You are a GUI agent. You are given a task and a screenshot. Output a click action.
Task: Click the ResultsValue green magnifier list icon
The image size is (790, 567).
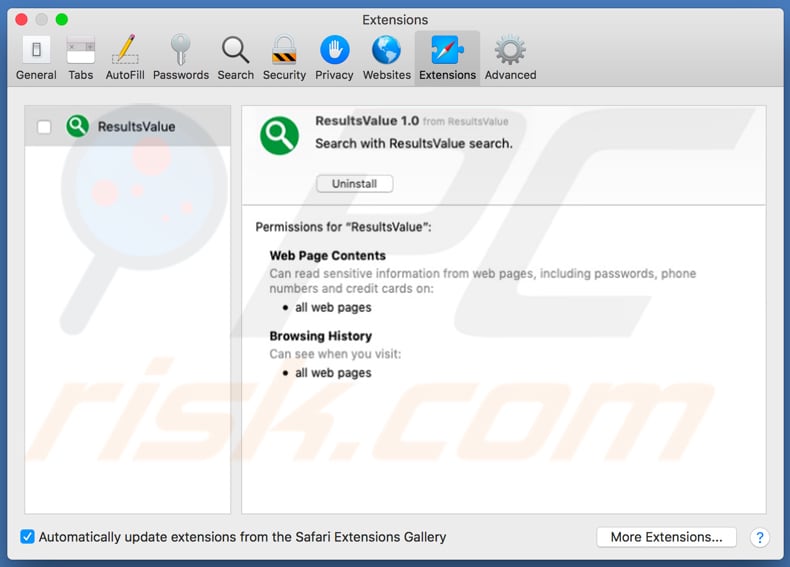(78, 126)
